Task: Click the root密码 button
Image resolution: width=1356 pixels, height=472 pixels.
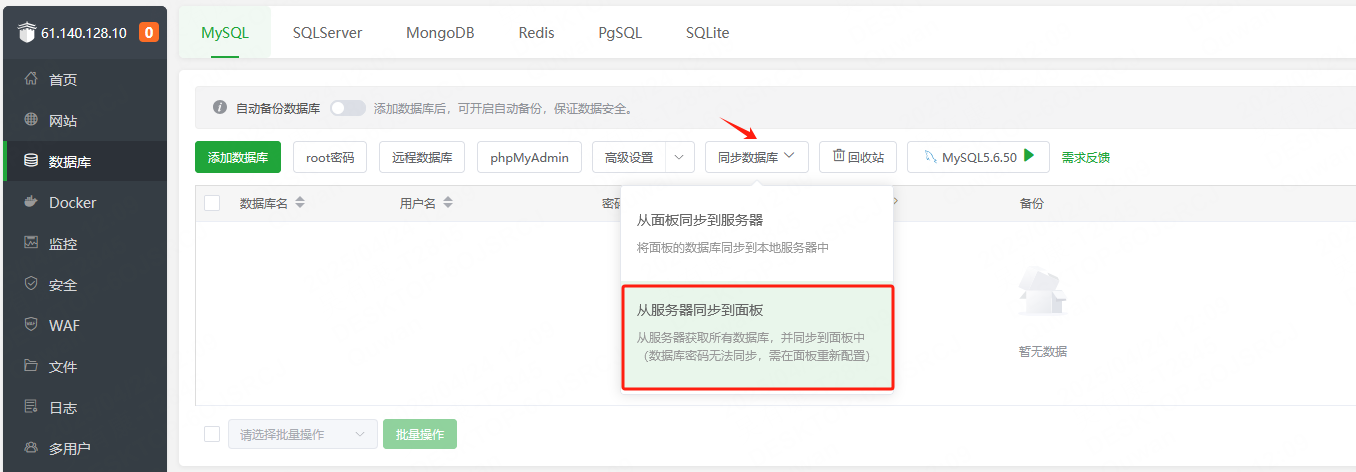Action: tap(330, 157)
